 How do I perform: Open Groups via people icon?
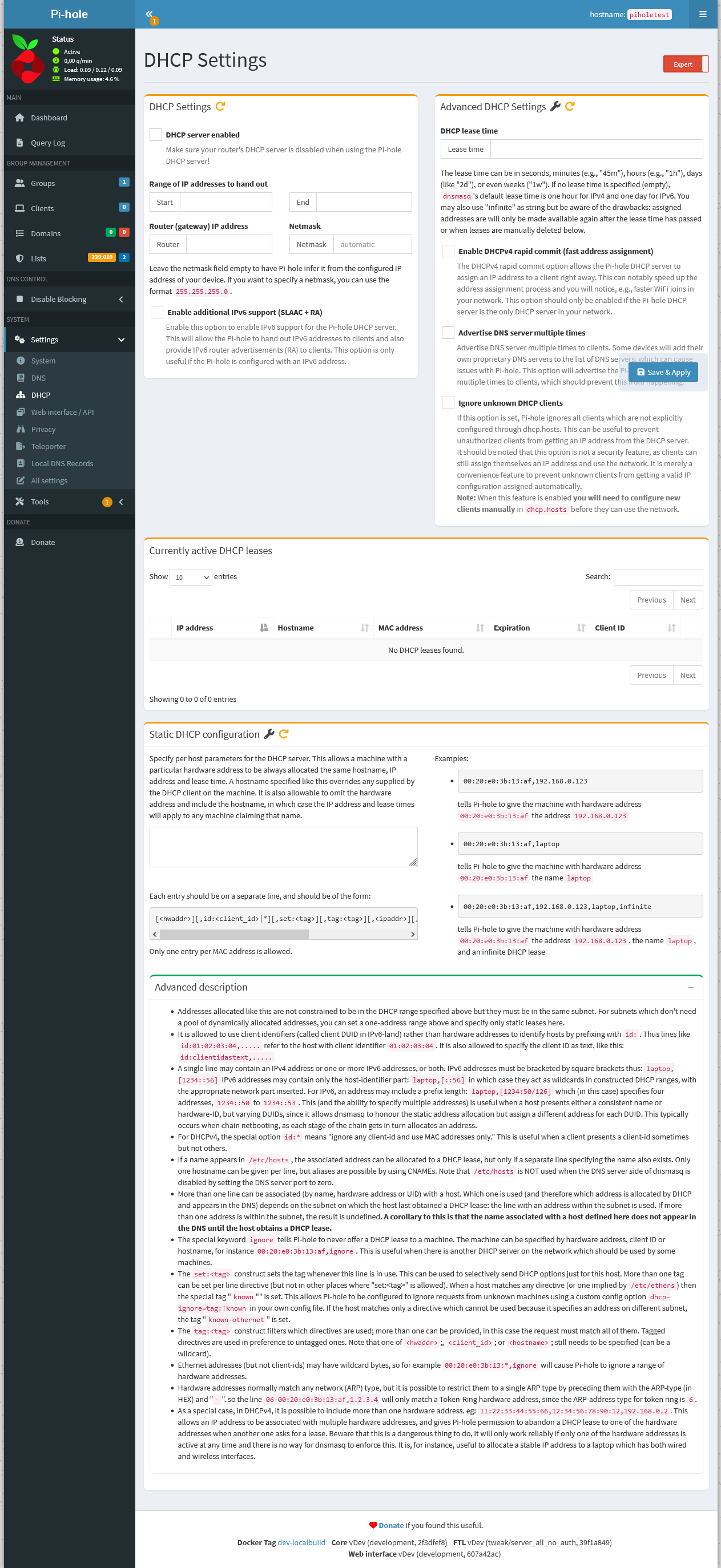coord(19,183)
